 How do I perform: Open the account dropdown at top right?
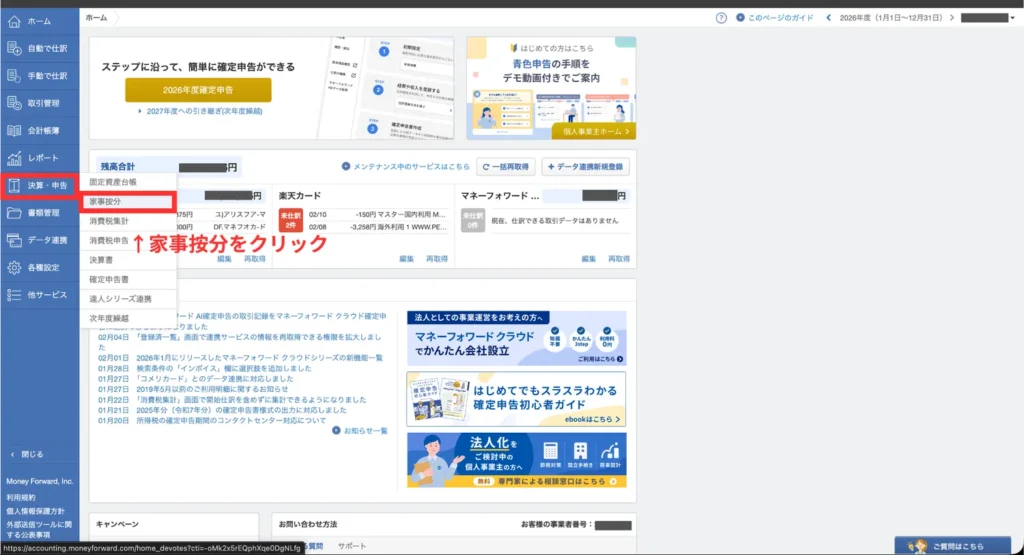tap(988, 18)
